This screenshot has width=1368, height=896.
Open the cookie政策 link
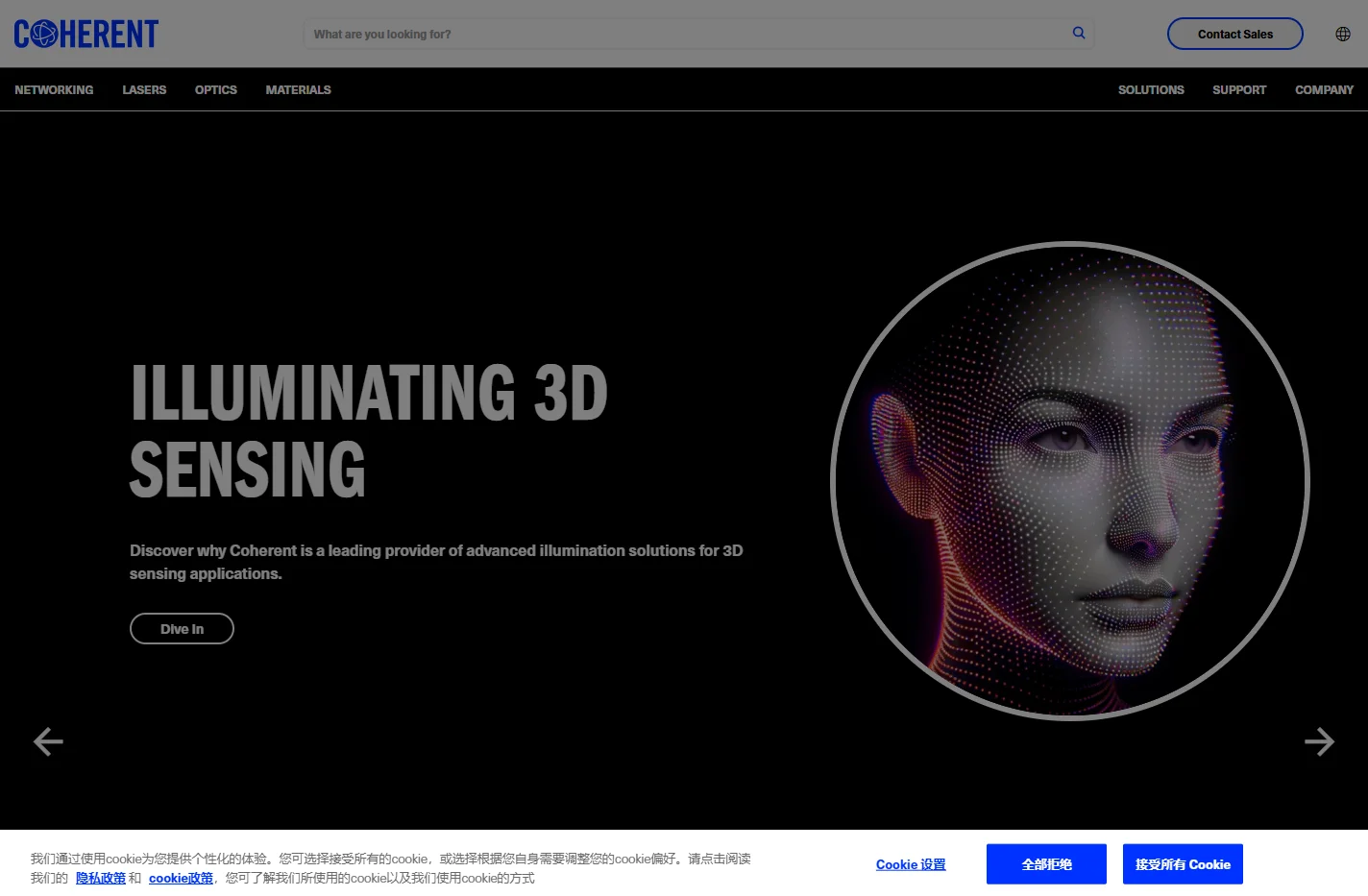(181, 878)
